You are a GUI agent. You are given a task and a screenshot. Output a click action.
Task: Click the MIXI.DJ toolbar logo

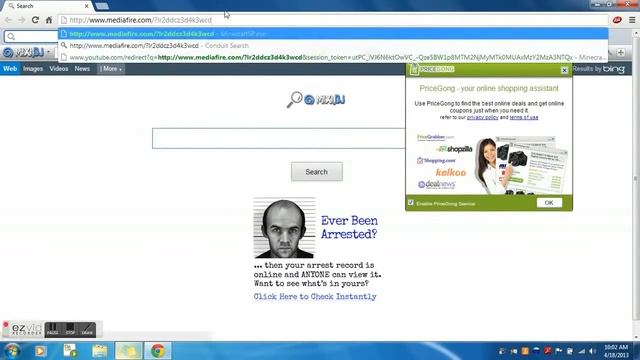pos(23,52)
